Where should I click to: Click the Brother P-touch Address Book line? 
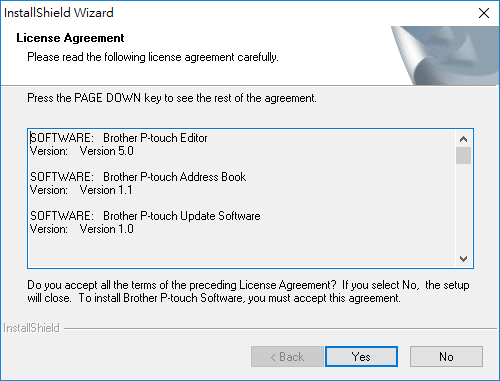pos(138,177)
